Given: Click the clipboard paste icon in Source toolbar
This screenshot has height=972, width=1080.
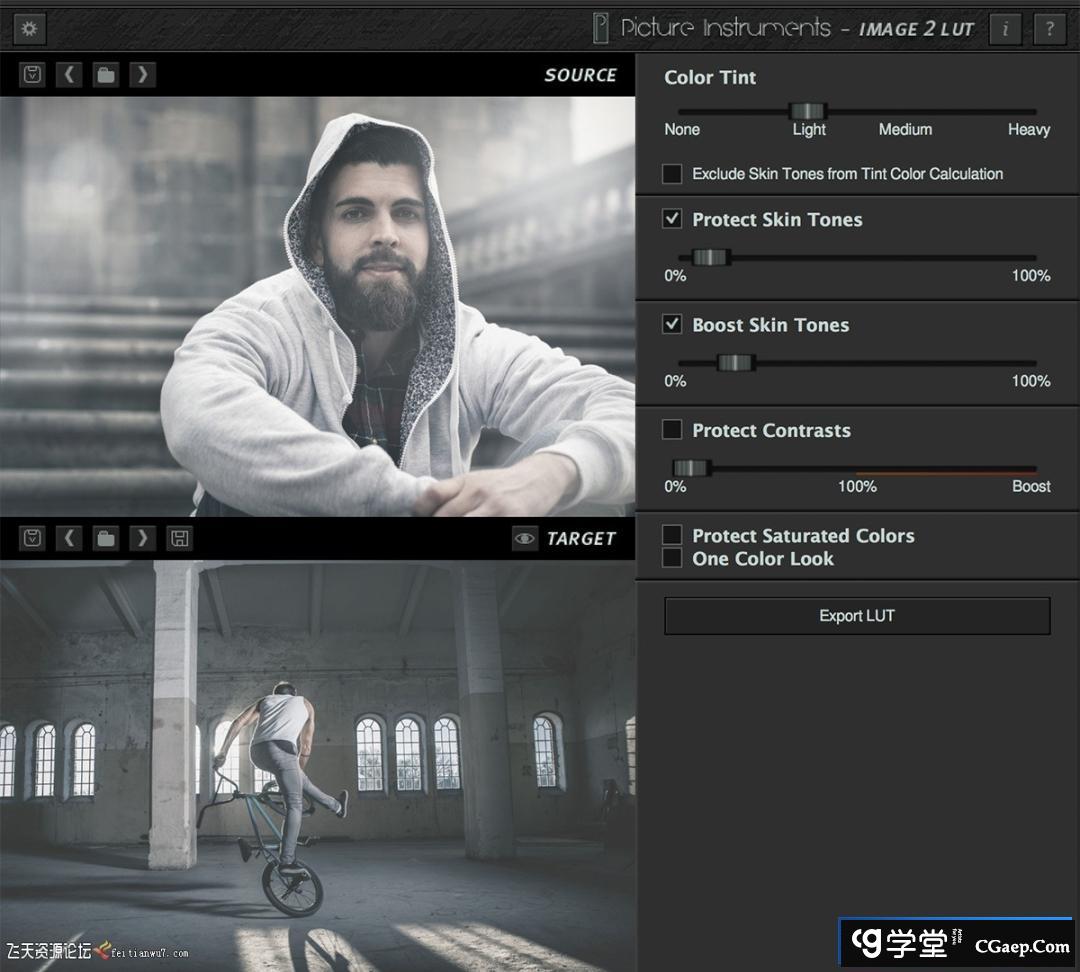Looking at the screenshot, I should pos(33,75).
